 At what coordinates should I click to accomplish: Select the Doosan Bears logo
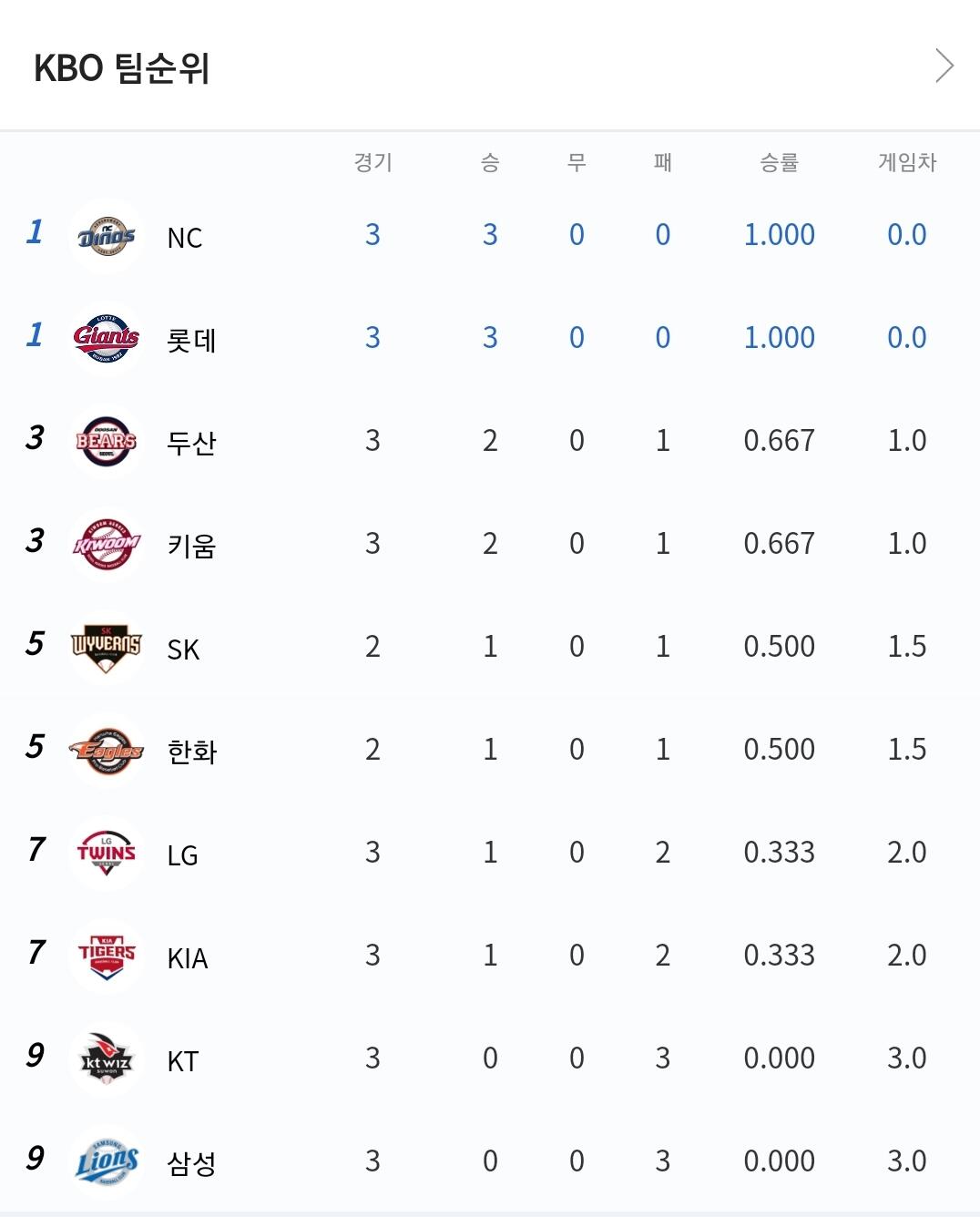(107, 442)
